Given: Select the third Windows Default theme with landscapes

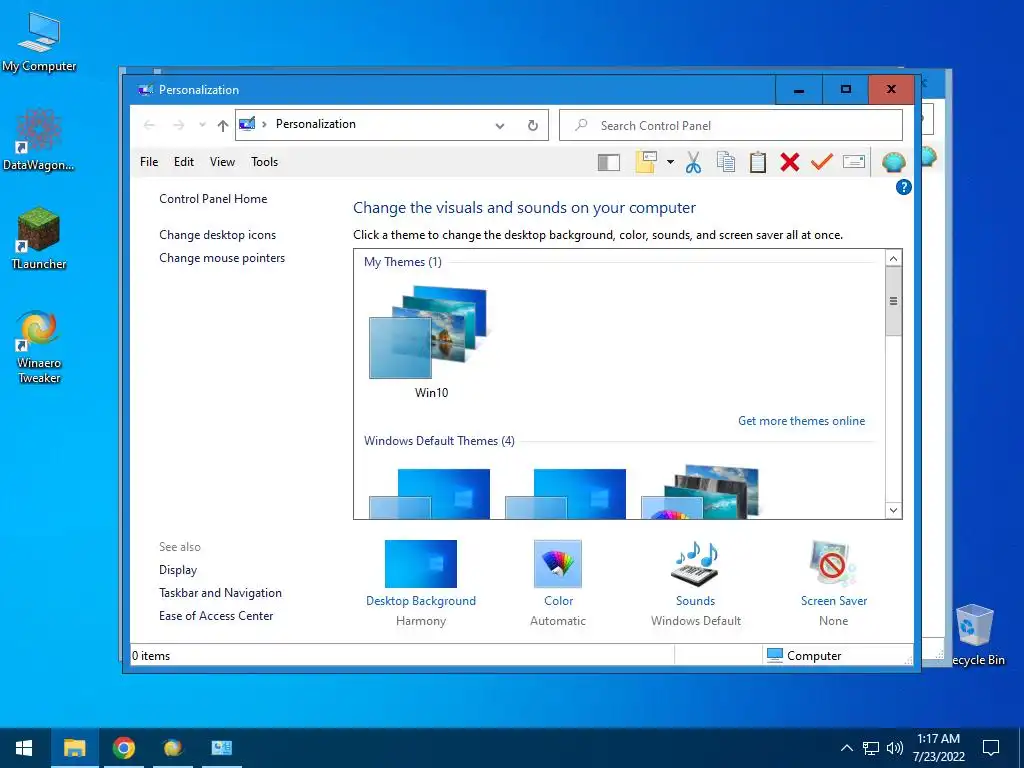Looking at the screenshot, I should pyautogui.click(x=700, y=492).
